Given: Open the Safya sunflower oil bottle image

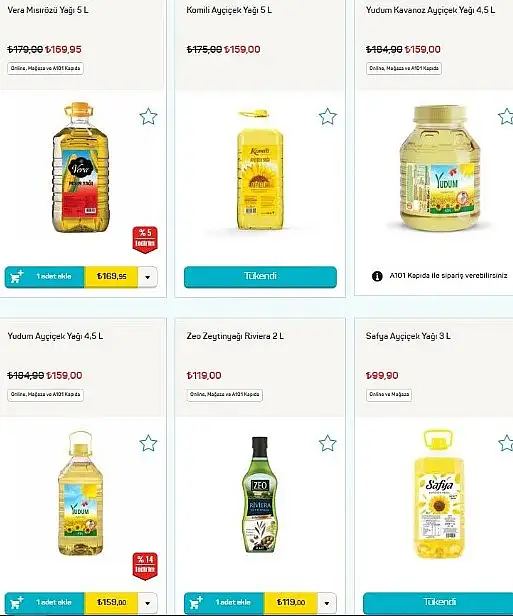Looking at the screenshot, I should coord(439,494).
